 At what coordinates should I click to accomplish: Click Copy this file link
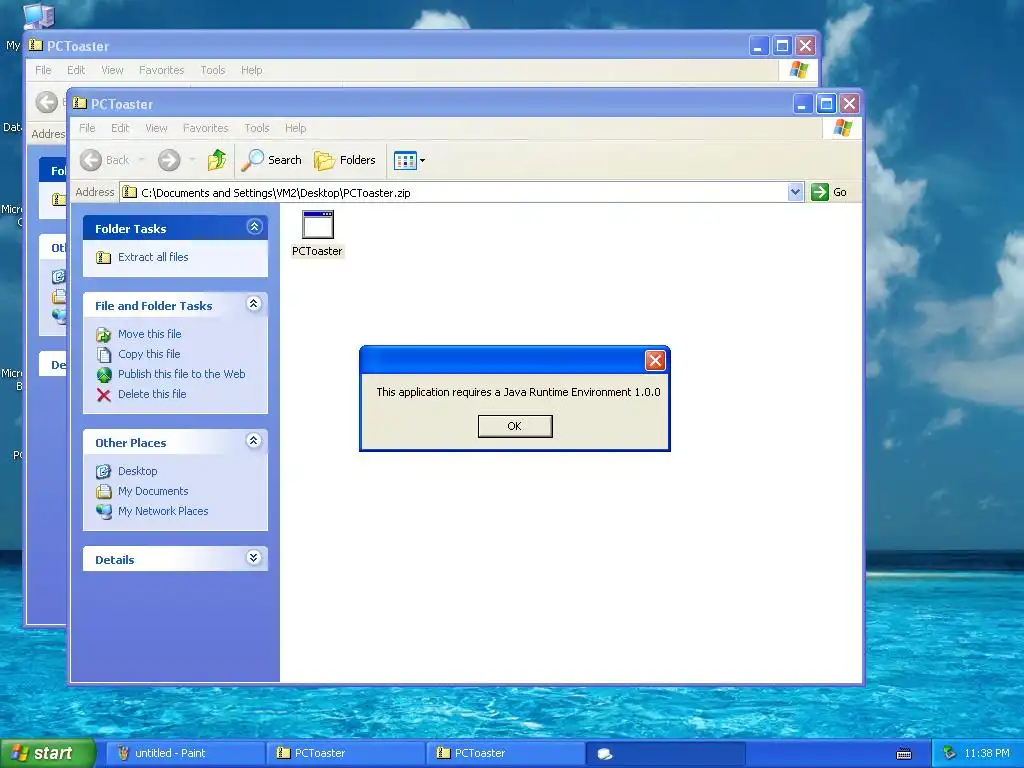point(149,354)
